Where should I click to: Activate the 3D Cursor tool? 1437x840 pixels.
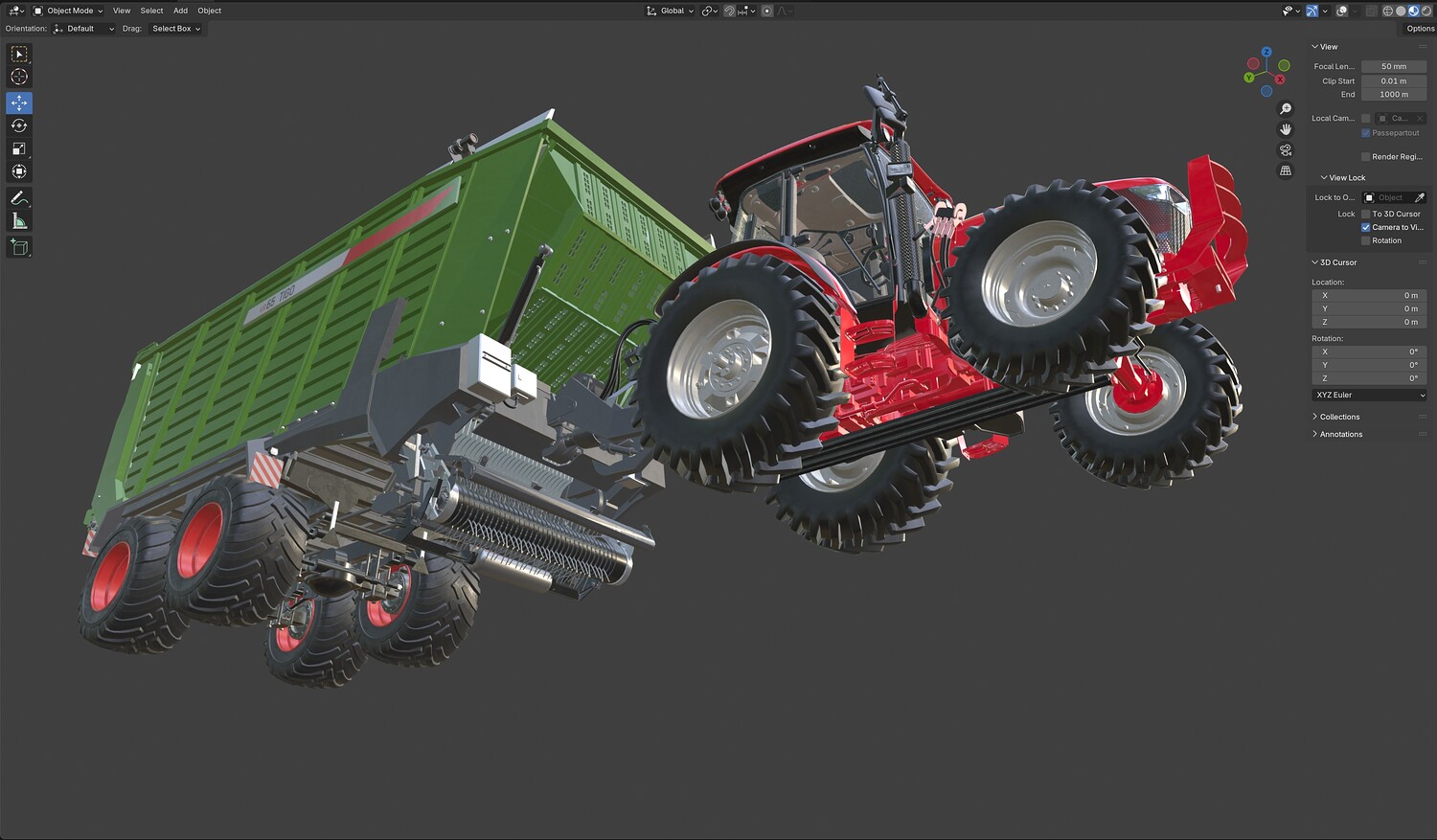[19, 77]
